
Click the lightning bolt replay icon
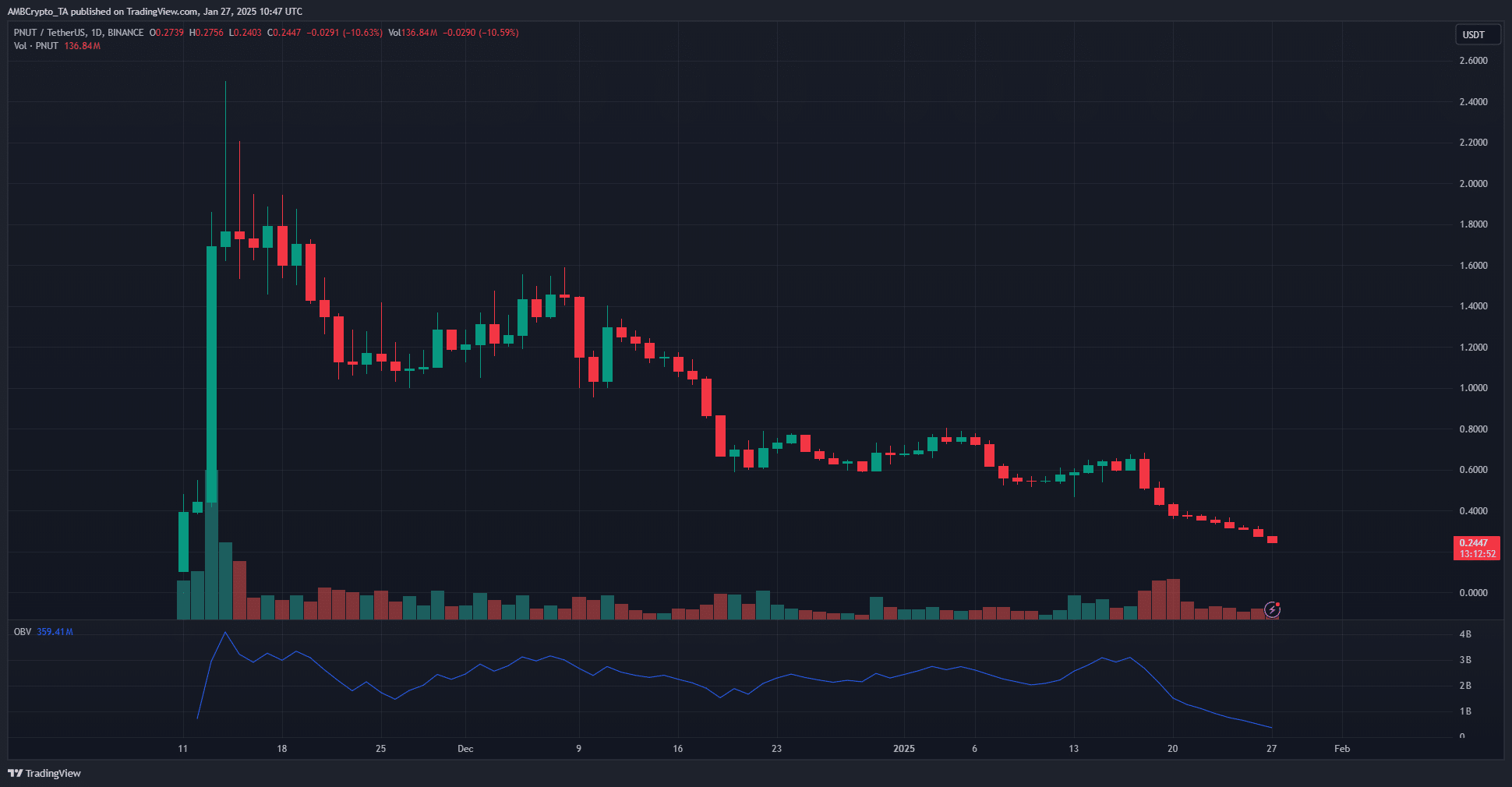coord(1272,609)
